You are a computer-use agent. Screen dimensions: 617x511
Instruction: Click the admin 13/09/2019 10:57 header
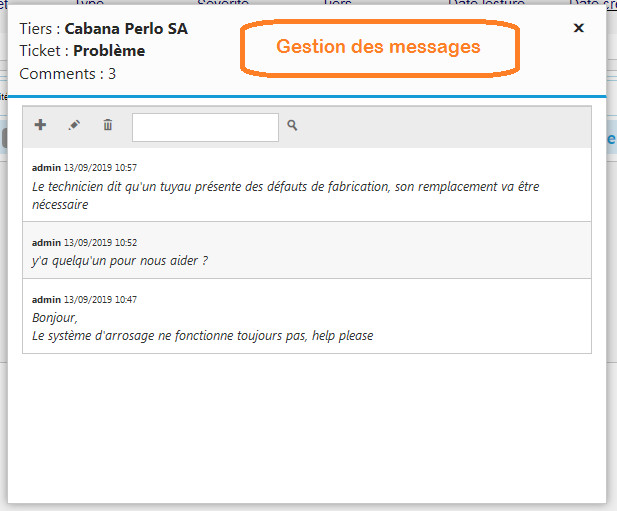click(x=84, y=167)
